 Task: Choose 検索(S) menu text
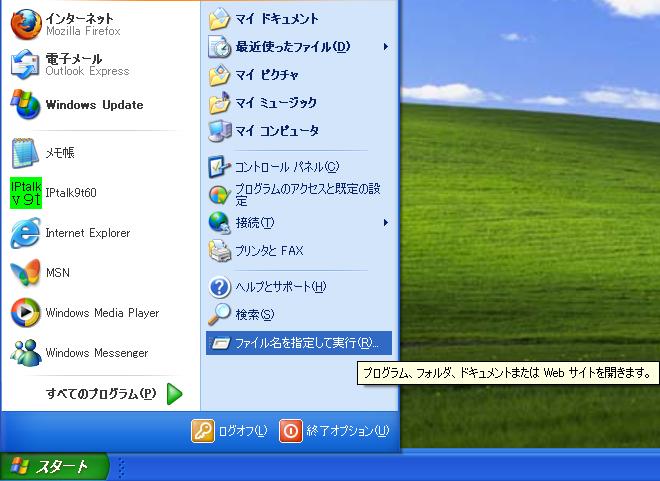click(255, 315)
